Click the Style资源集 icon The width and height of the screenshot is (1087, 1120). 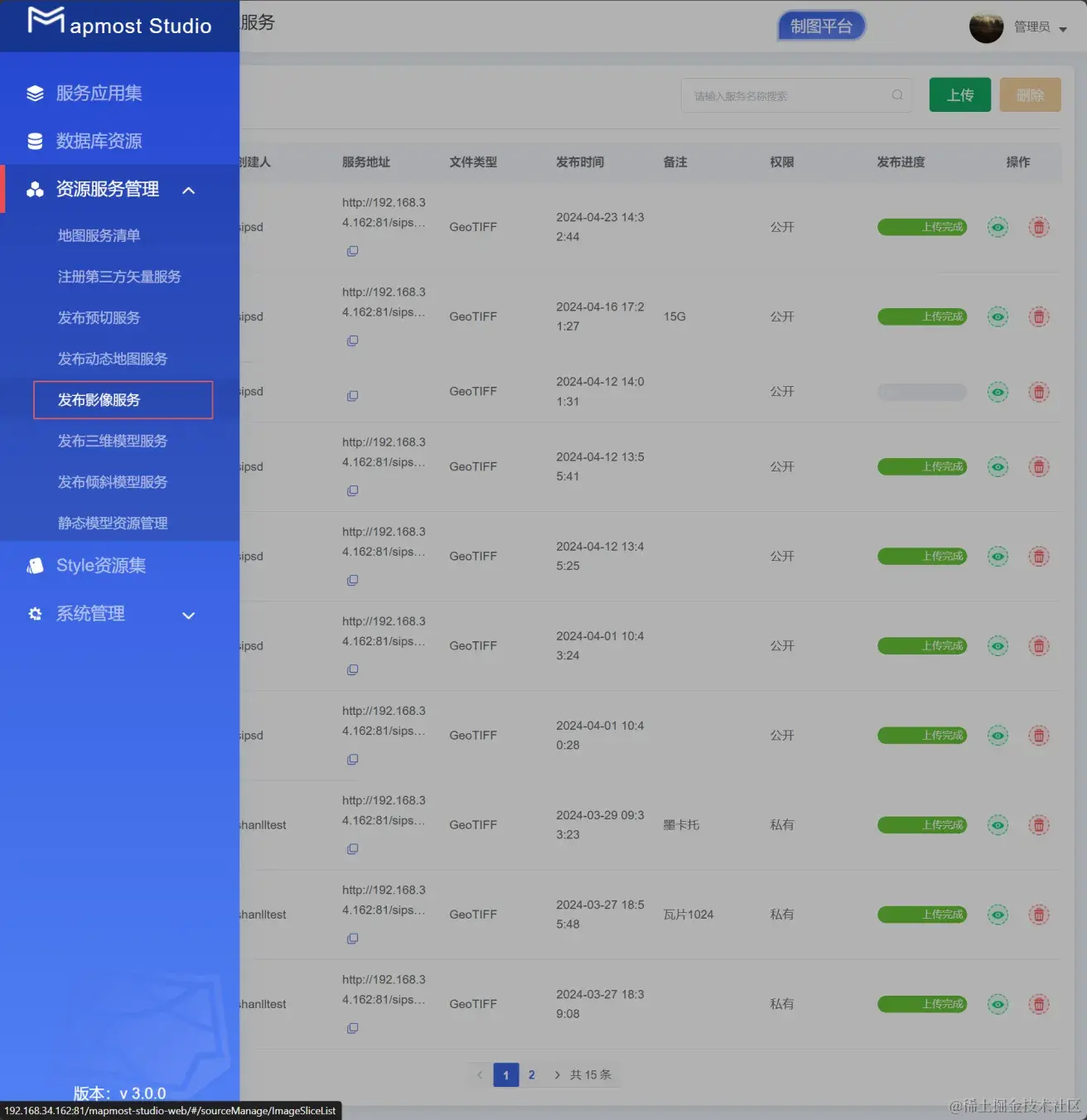[x=35, y=566]
